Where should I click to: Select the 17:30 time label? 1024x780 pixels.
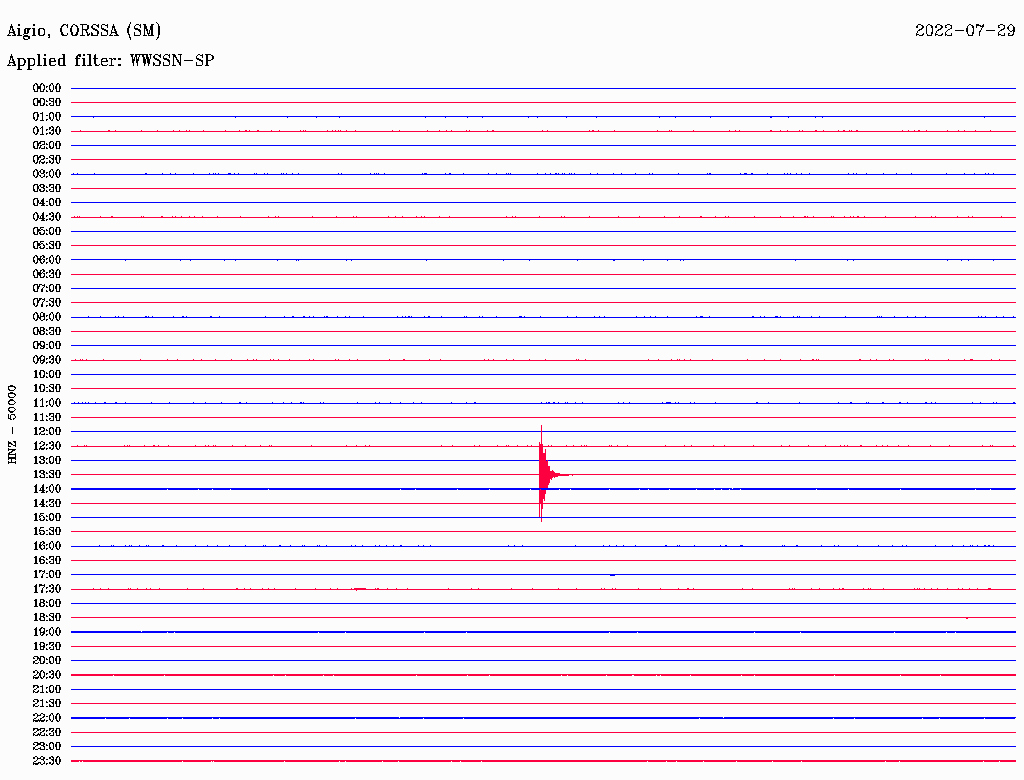tap(47, 589)
